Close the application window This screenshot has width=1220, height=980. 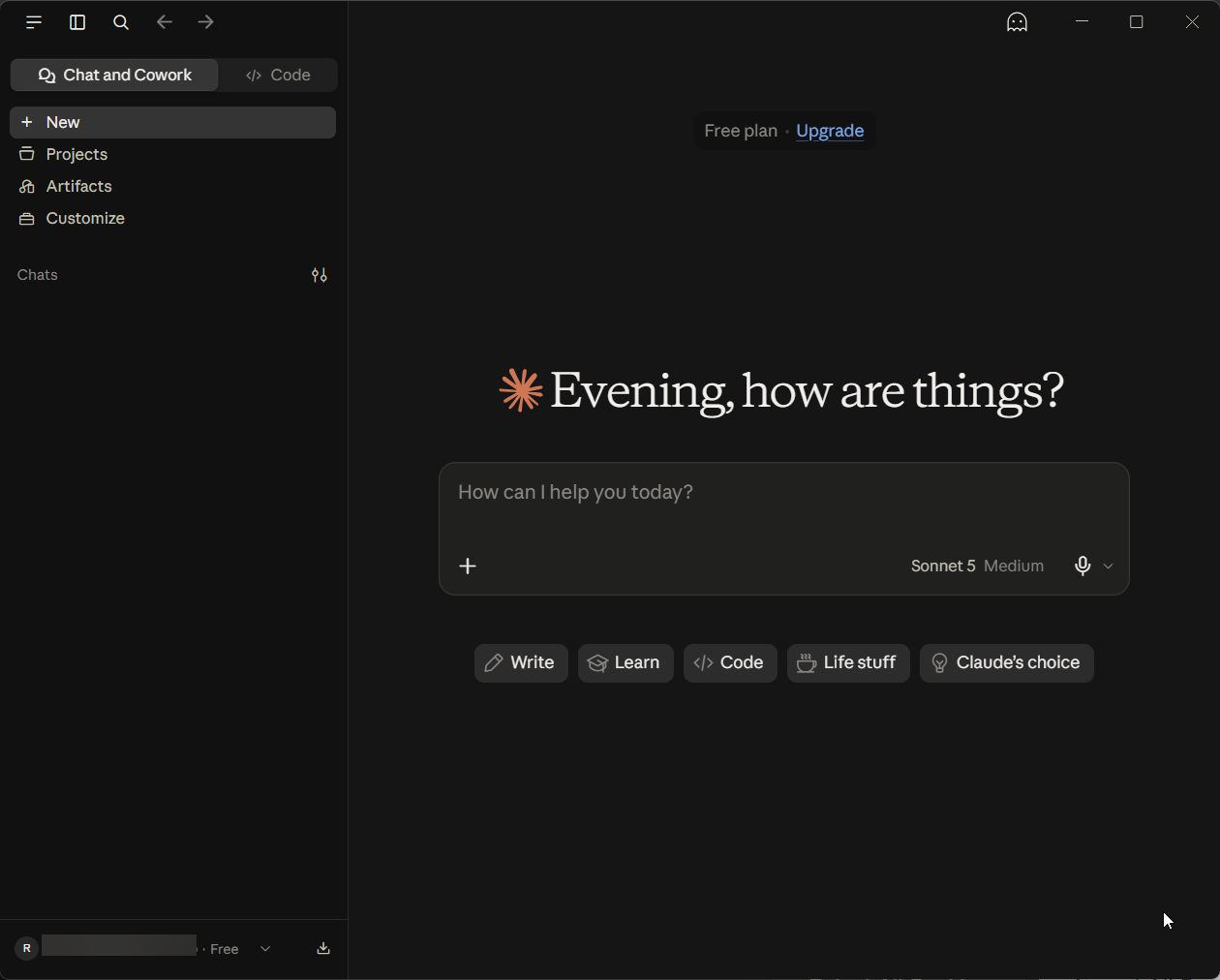click(x=1192, y=22)
